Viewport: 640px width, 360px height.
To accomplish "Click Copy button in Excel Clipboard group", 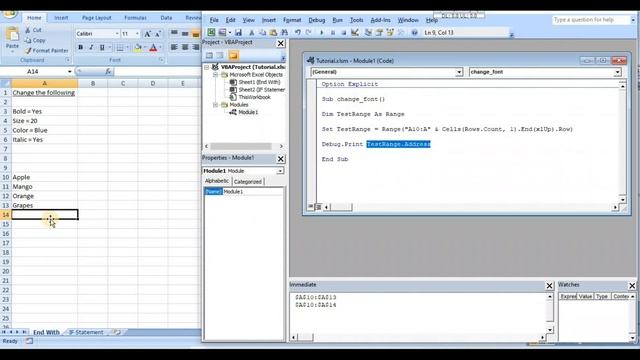I will tap(35, 40).
